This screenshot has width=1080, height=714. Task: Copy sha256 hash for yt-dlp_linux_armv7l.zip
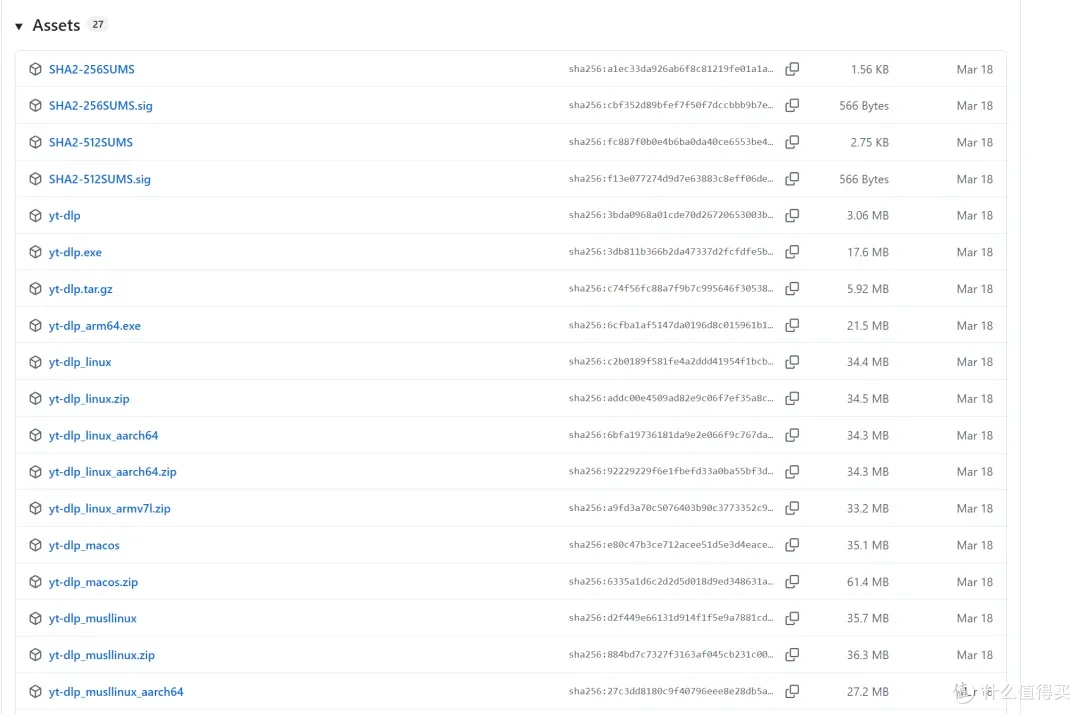[792, 508]
